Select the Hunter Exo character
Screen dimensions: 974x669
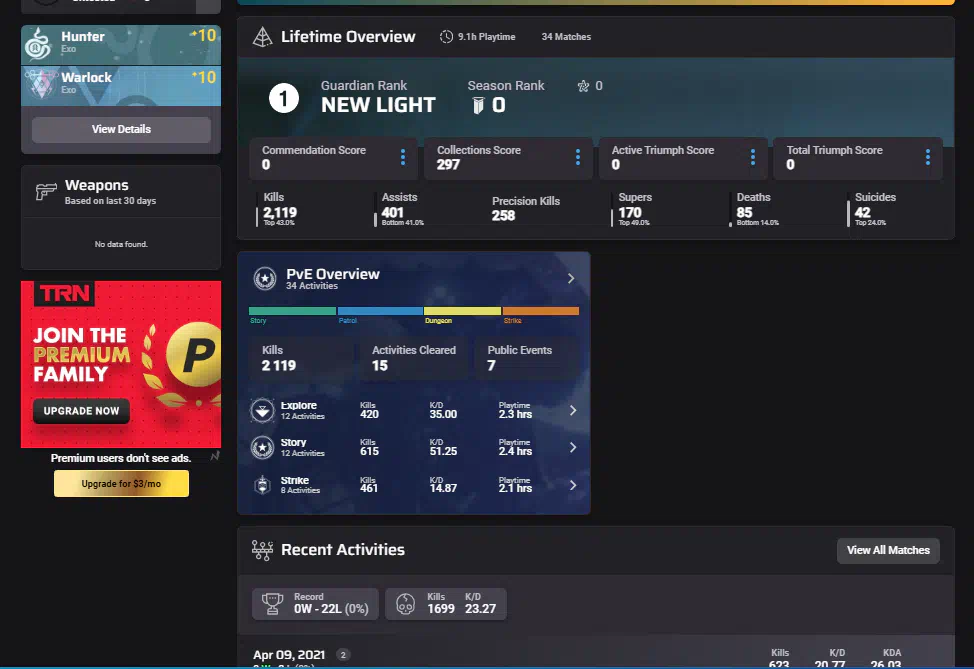tap(121, 45)
